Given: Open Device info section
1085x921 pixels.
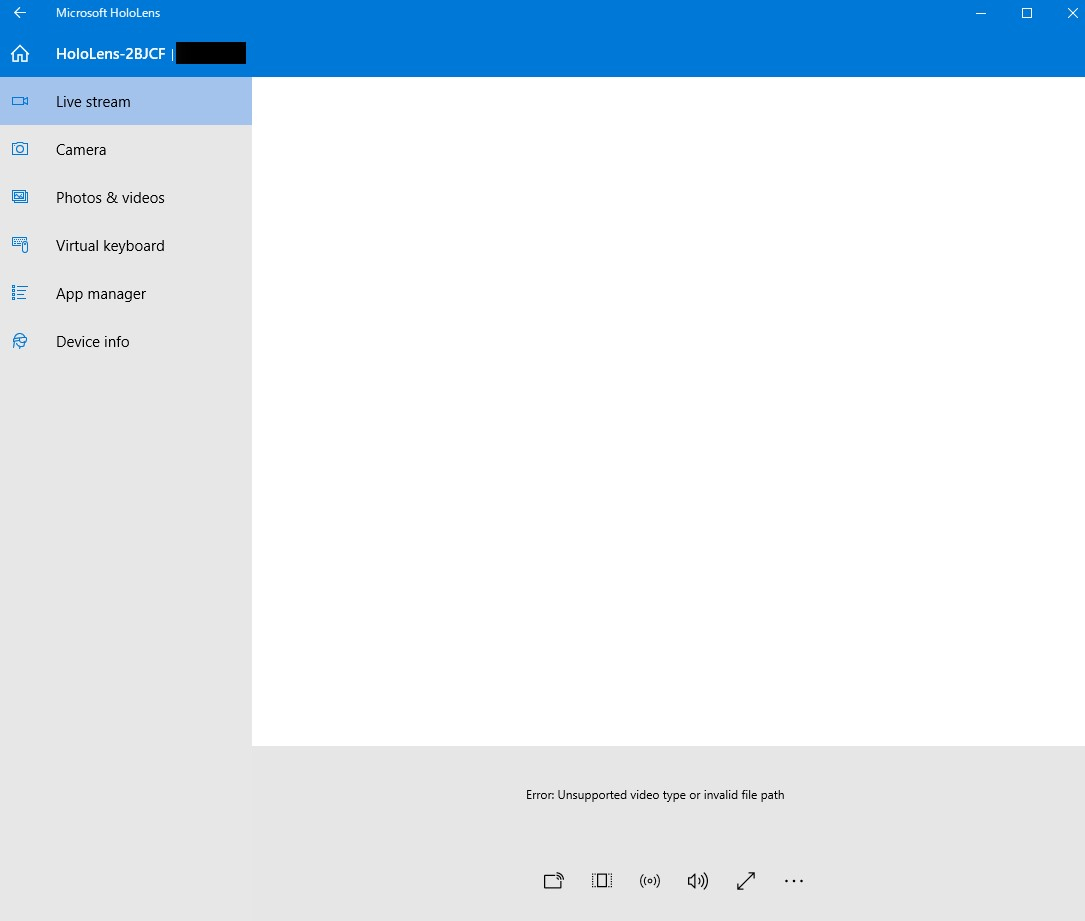Looking at the screenshot, I should point(126,341).
